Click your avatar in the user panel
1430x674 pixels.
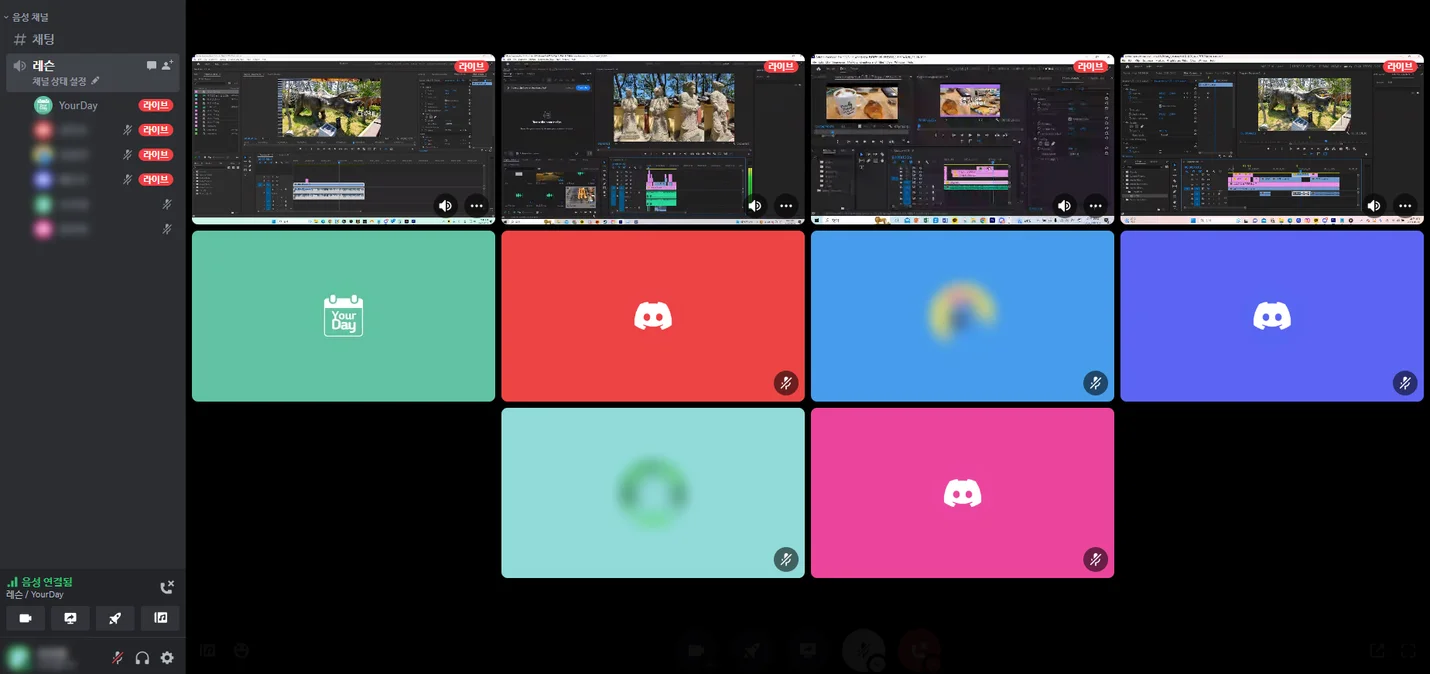[18, 658]
